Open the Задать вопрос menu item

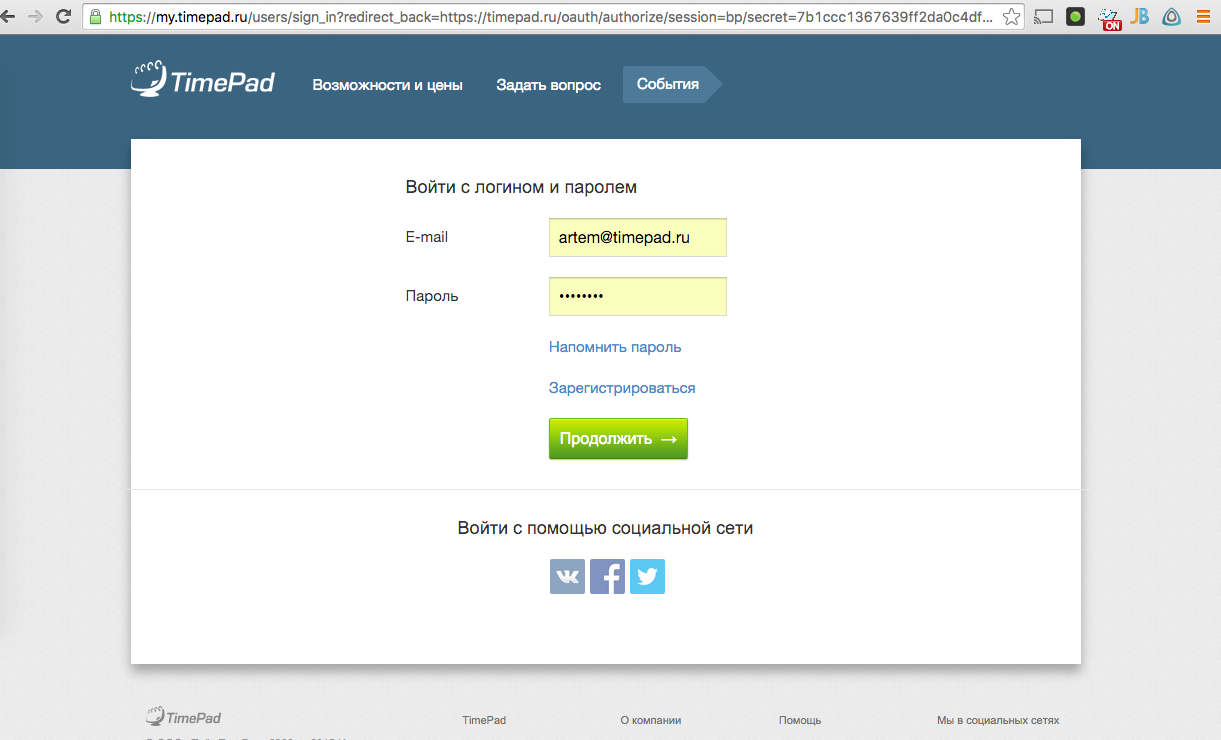[548, 85]
